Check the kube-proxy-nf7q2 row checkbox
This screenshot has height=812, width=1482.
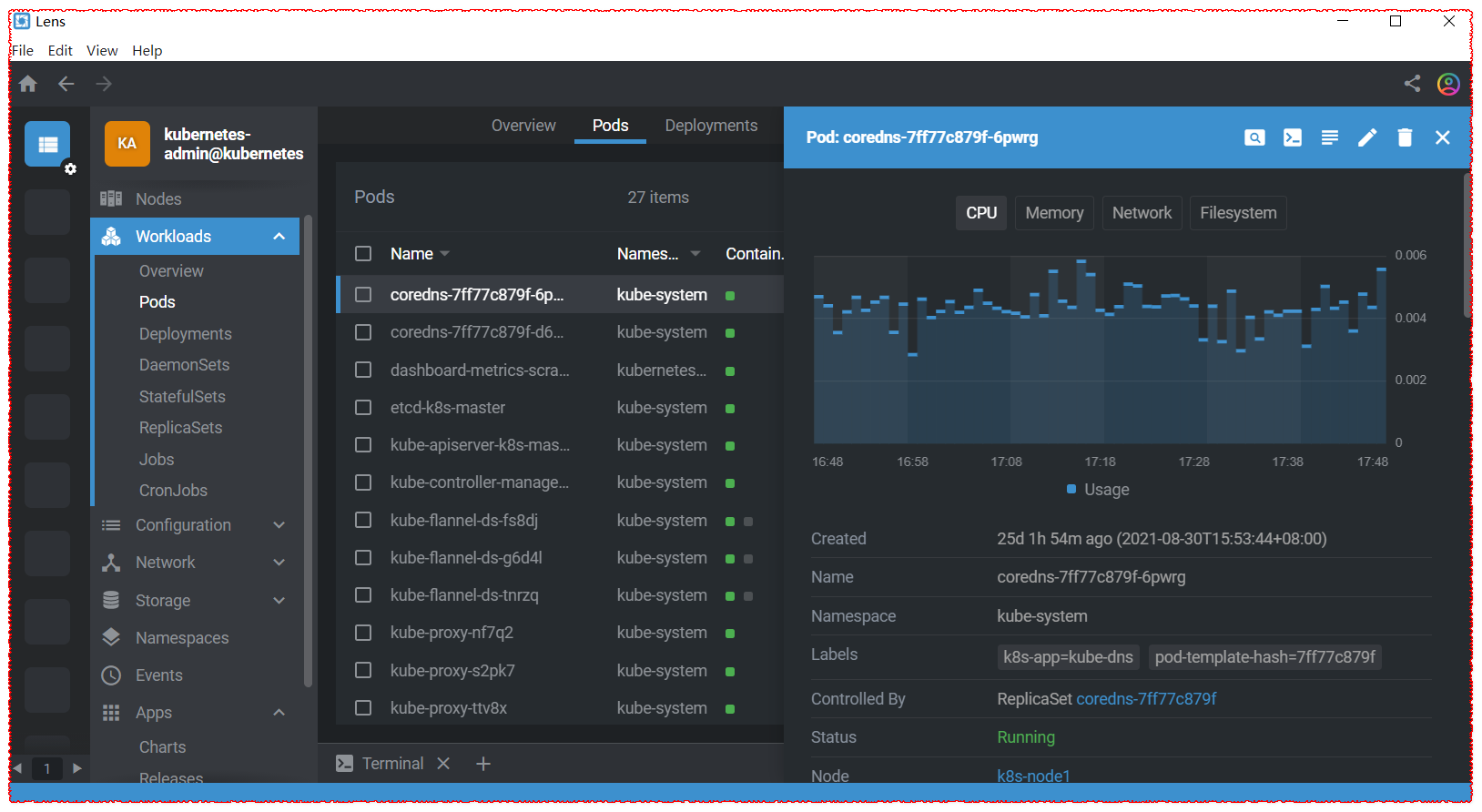[363, 633]
